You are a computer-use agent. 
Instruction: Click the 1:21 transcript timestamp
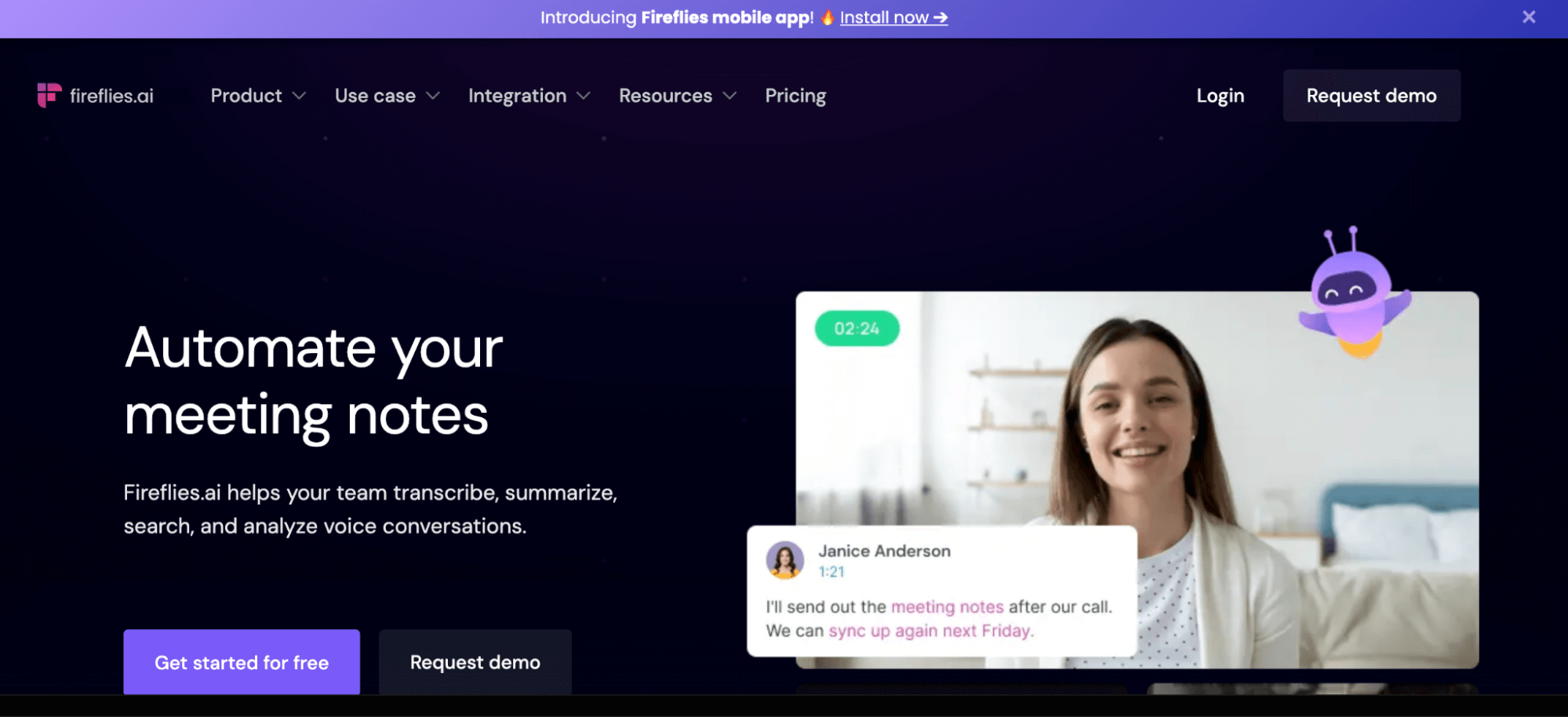pos(831,572)
